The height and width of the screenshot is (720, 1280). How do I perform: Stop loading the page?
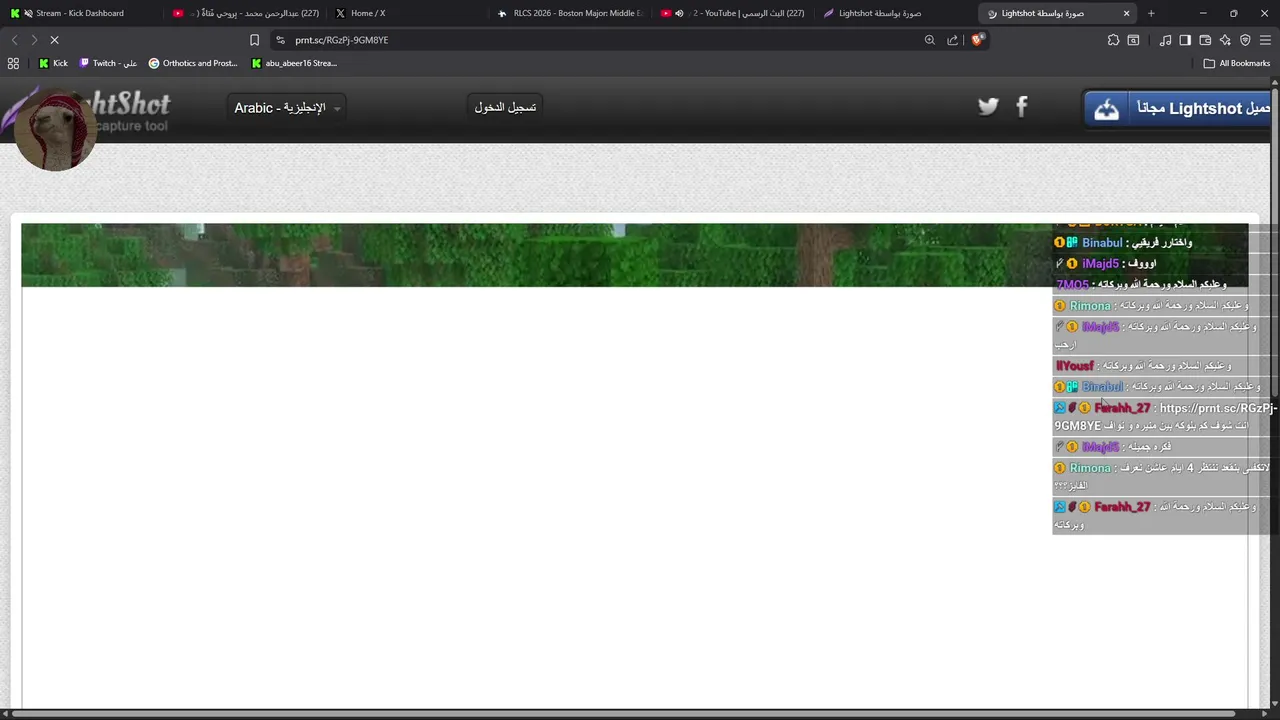point(55,40)
